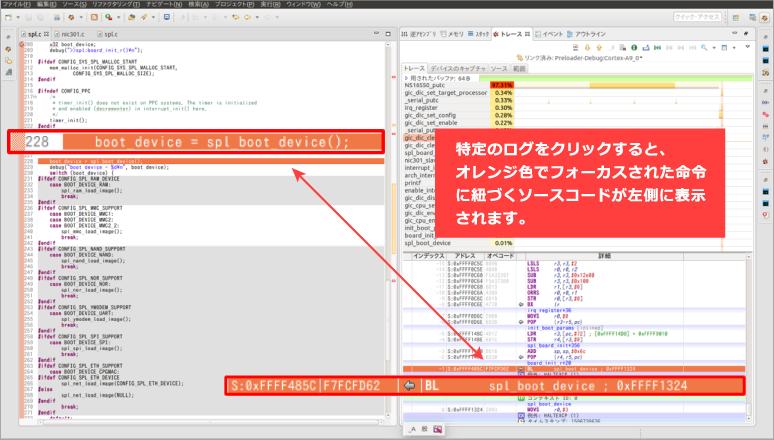Open the 編集(E) menu
Screen dimensions: 774x440
click(x=47, y=4)
